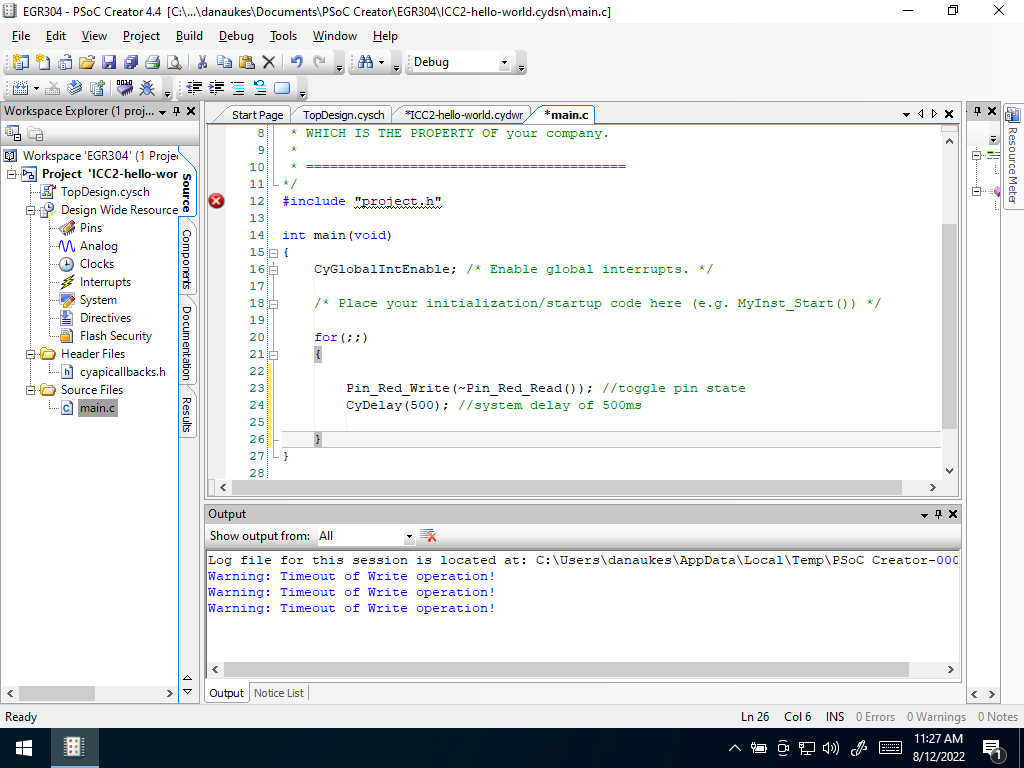Click editor vertical scrollbar thumb
Screen dimensions: 1024x768
(x=950, y=327)
